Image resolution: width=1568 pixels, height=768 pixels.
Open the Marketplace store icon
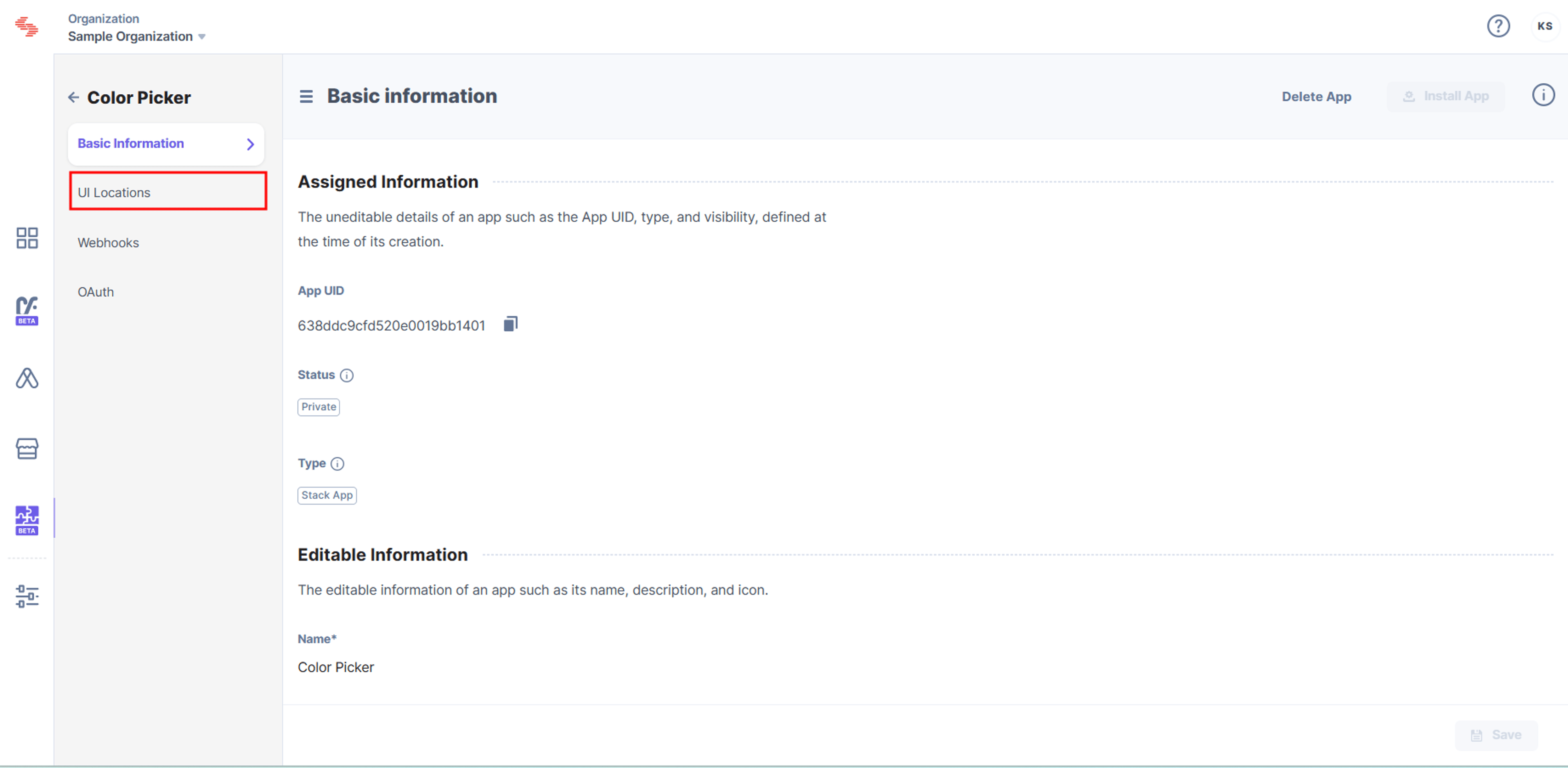click(x=27, y=449)
